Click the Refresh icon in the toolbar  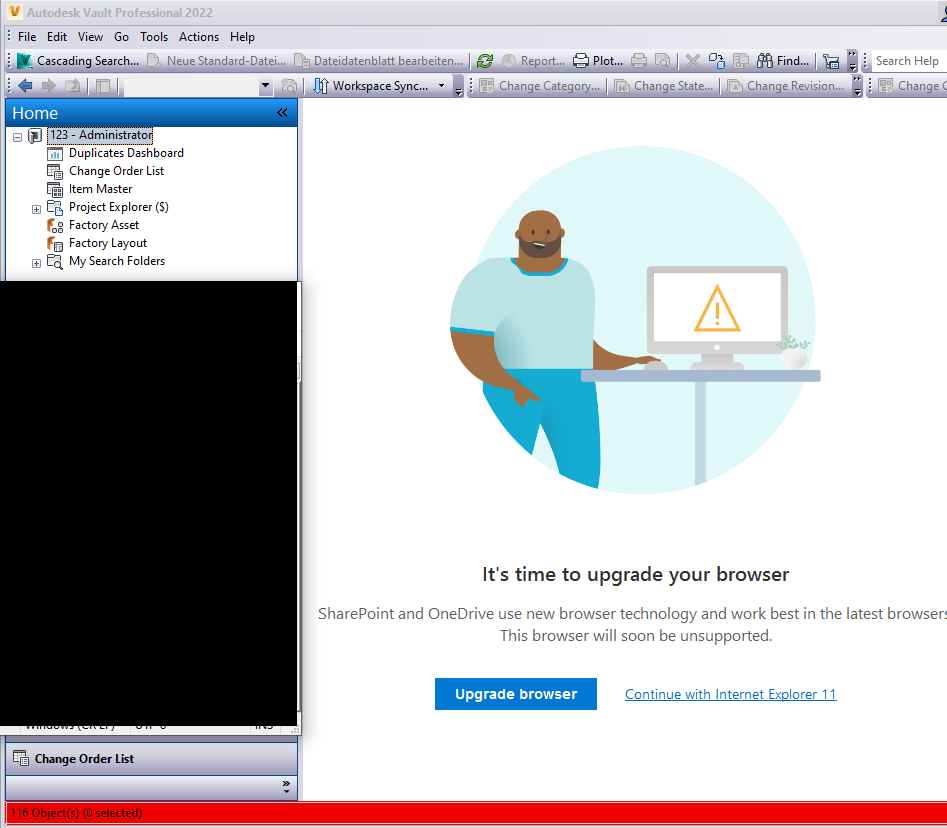(485, 60)
